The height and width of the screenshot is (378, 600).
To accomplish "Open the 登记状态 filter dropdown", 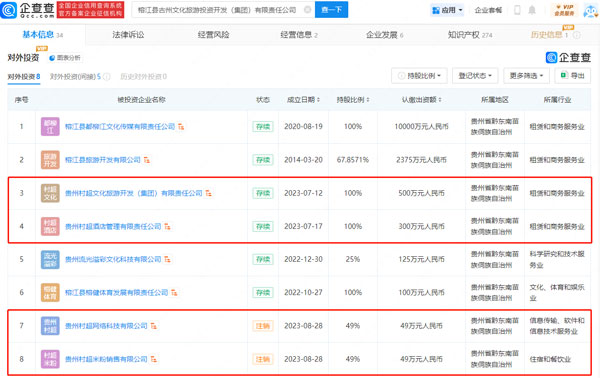I will (x=475, y=76).
